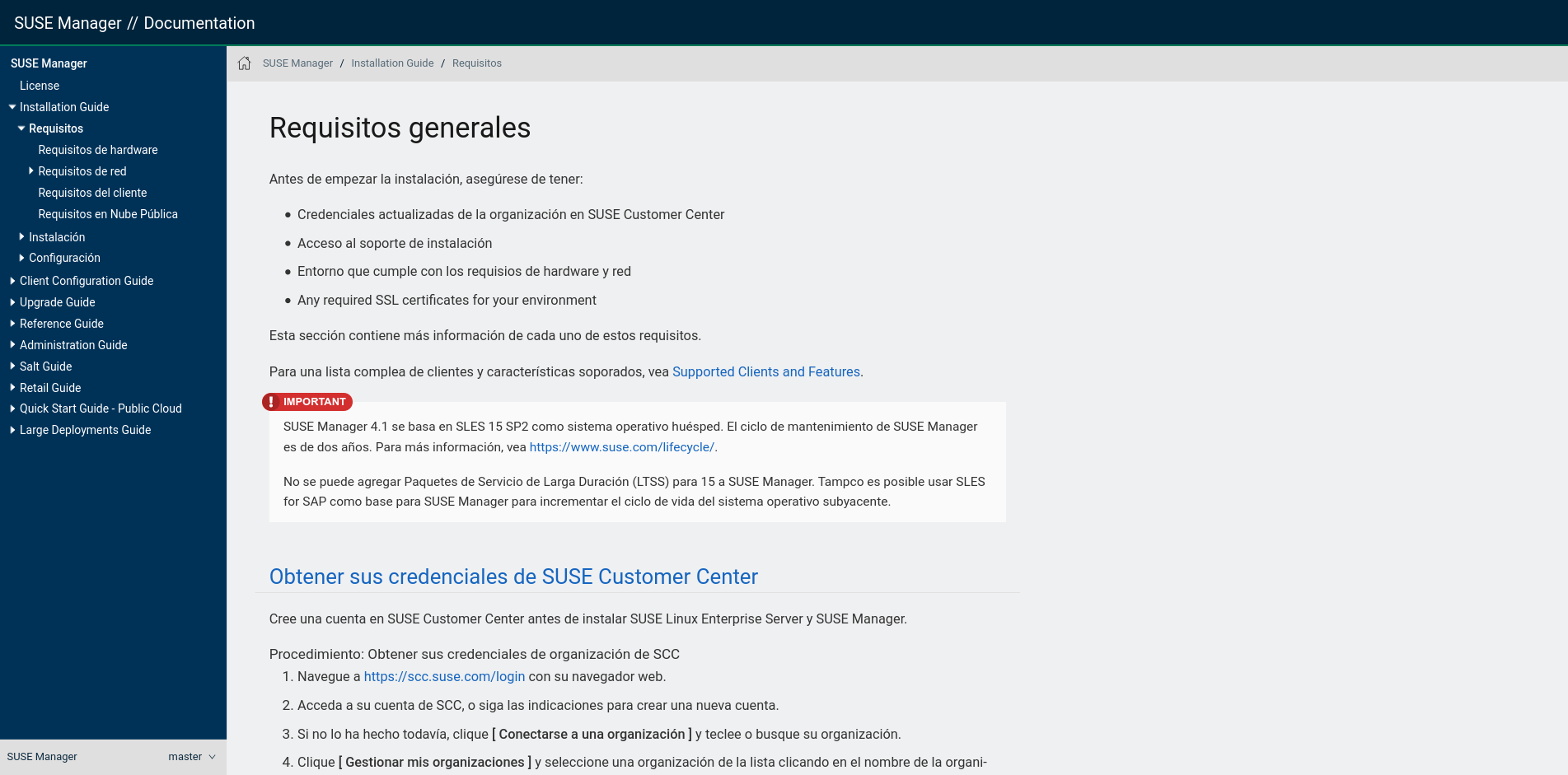Expand the Reference Guide arrow
This screenshot has height=775, width=1568.
click(12, 324)
